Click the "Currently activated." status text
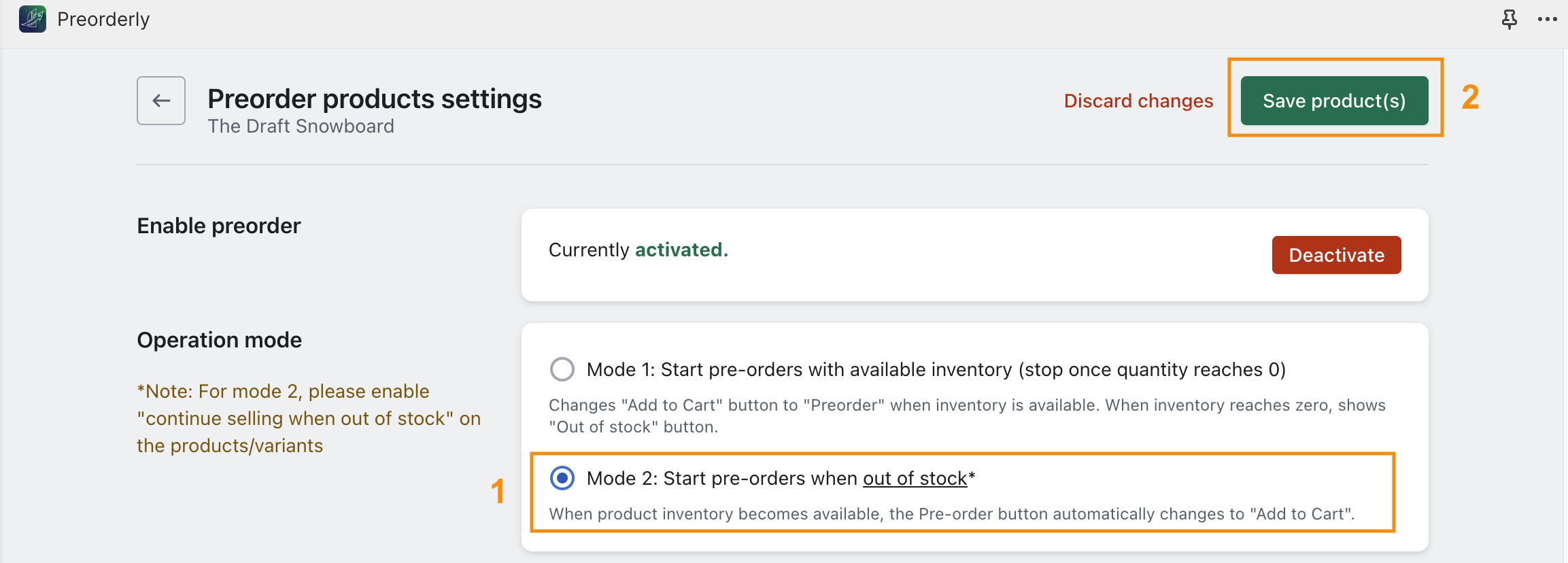 (638, 250)
